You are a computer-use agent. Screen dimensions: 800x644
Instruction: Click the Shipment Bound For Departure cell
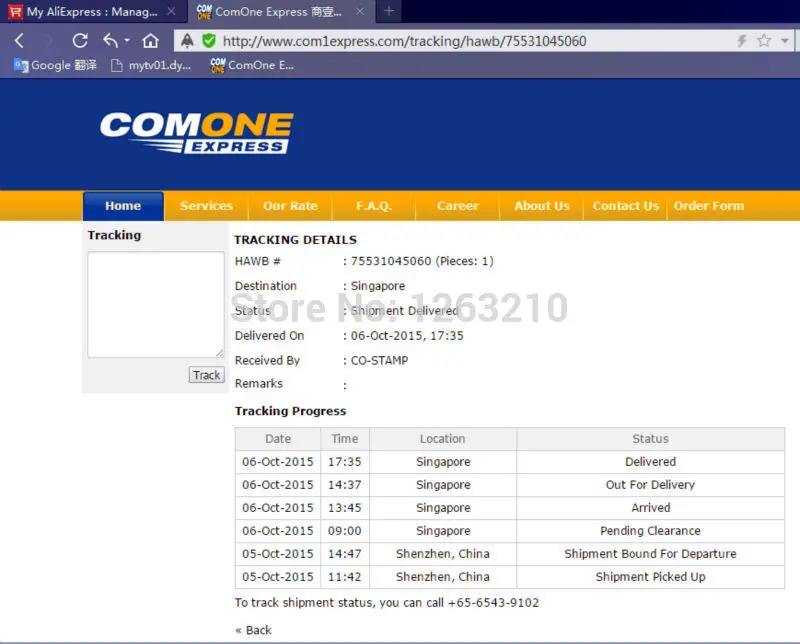click(651, 554)
